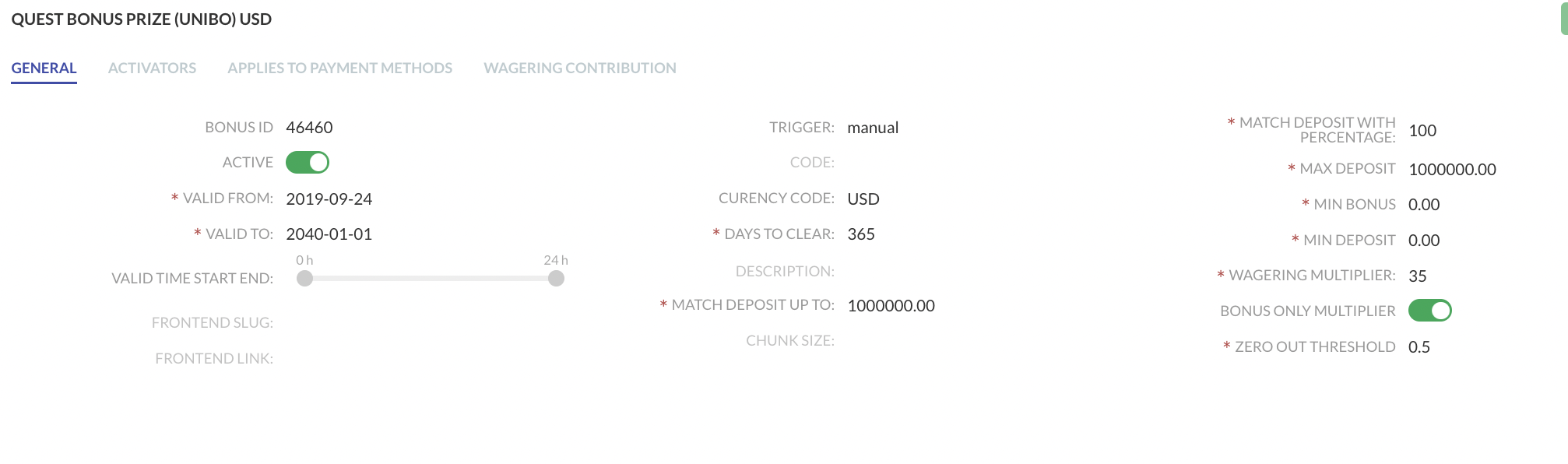This screenshot has height=464, width=1568.
Task: Toggle the ACTIVE switch off
Action: click(x=309, y=162)
